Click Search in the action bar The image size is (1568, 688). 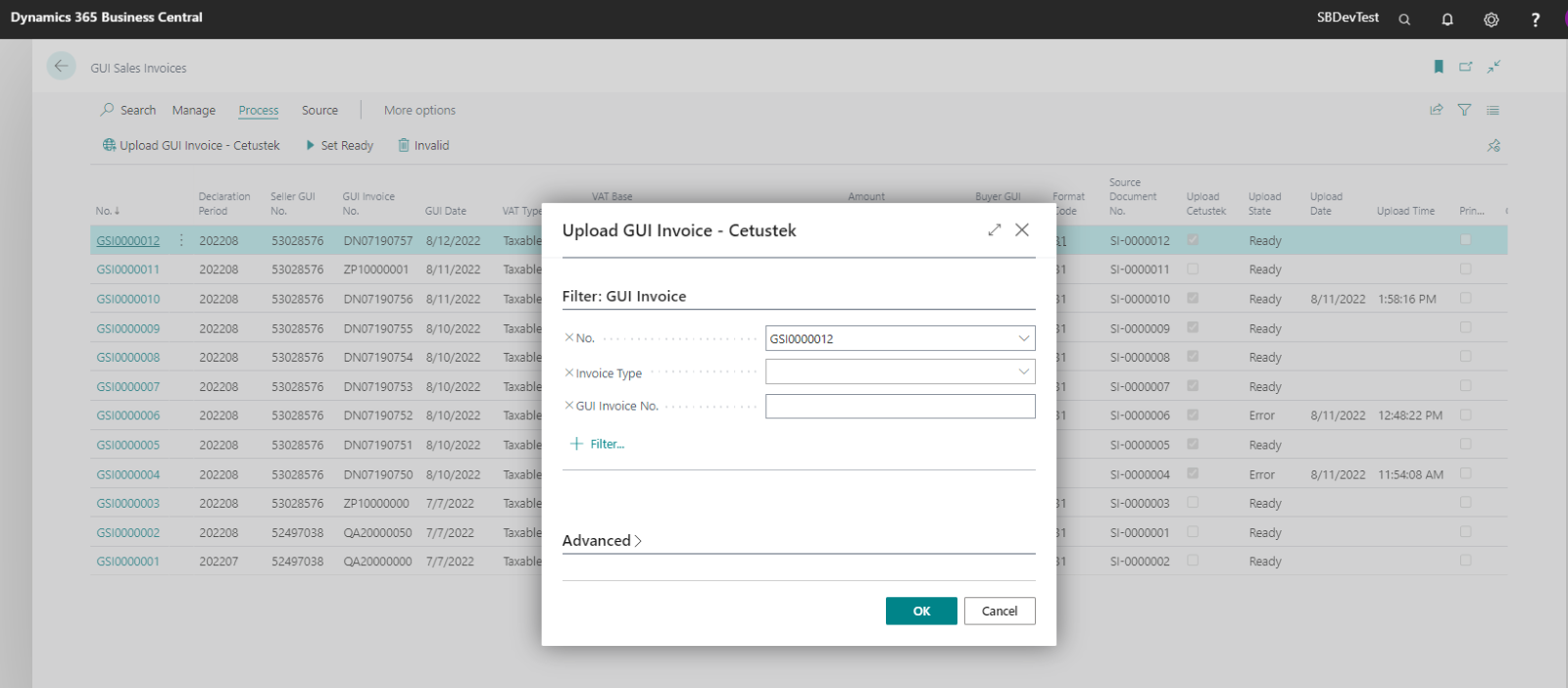tap(128, 110)
